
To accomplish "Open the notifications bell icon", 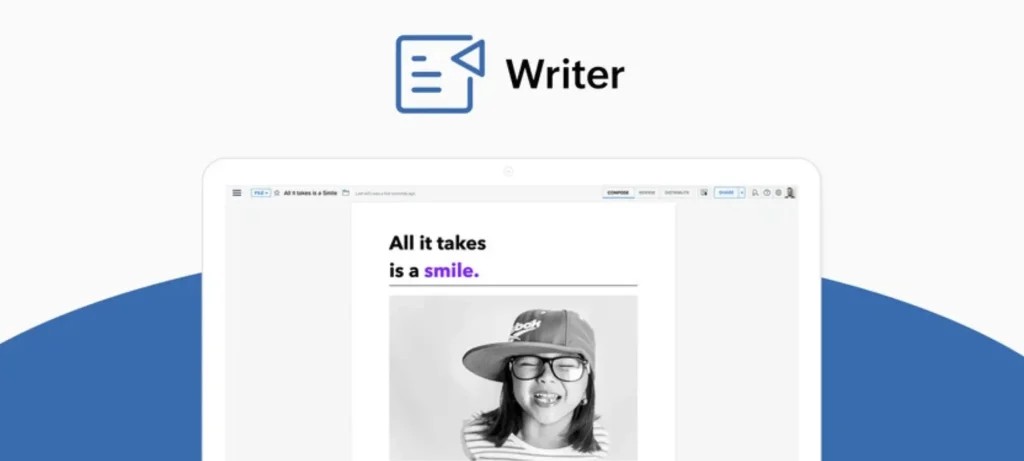I will point(755,193).
